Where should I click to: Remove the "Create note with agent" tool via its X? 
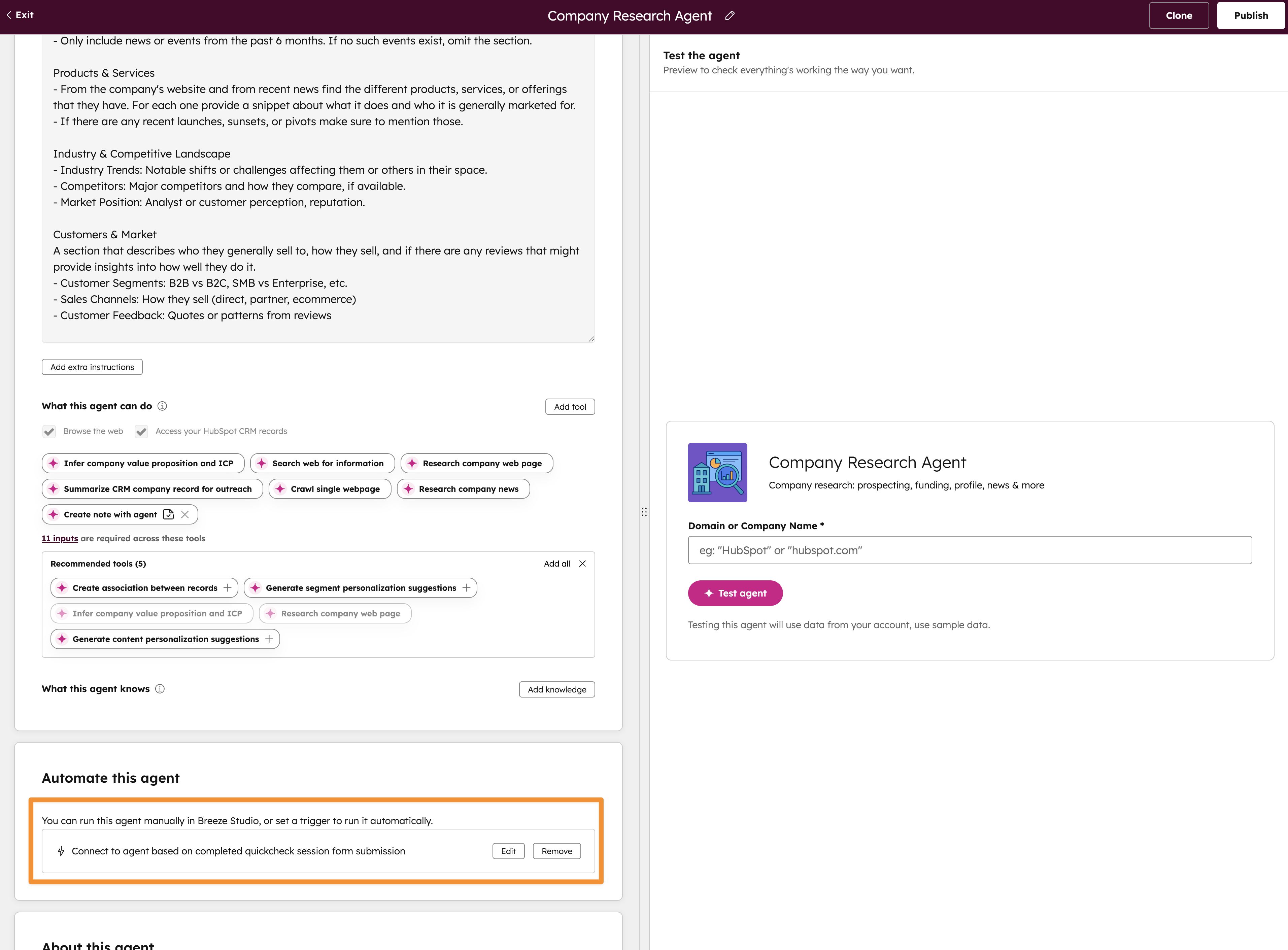[185, 514]
